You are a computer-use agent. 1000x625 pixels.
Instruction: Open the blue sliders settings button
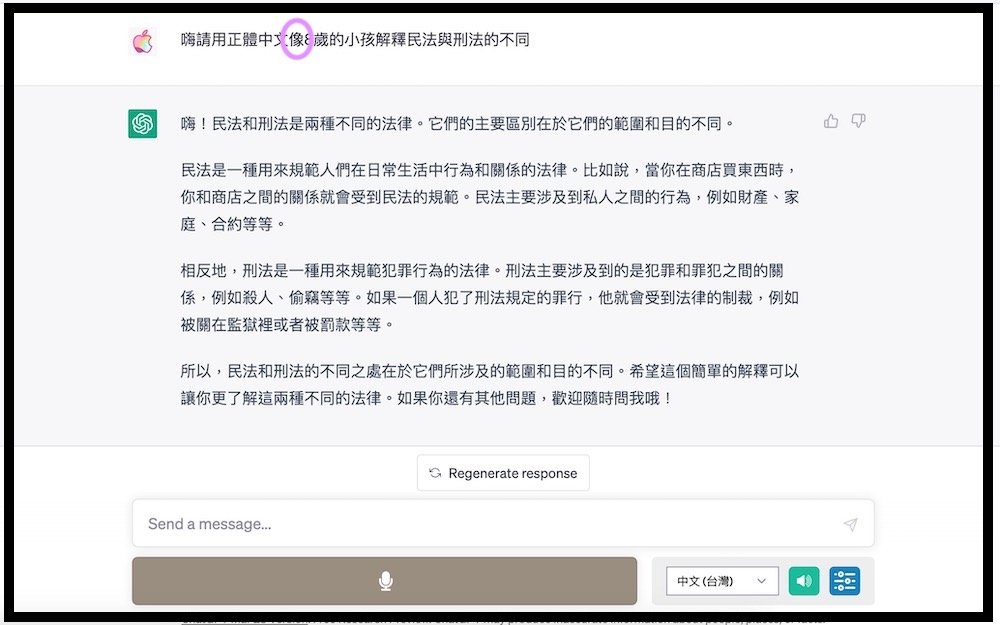point(844,581)
